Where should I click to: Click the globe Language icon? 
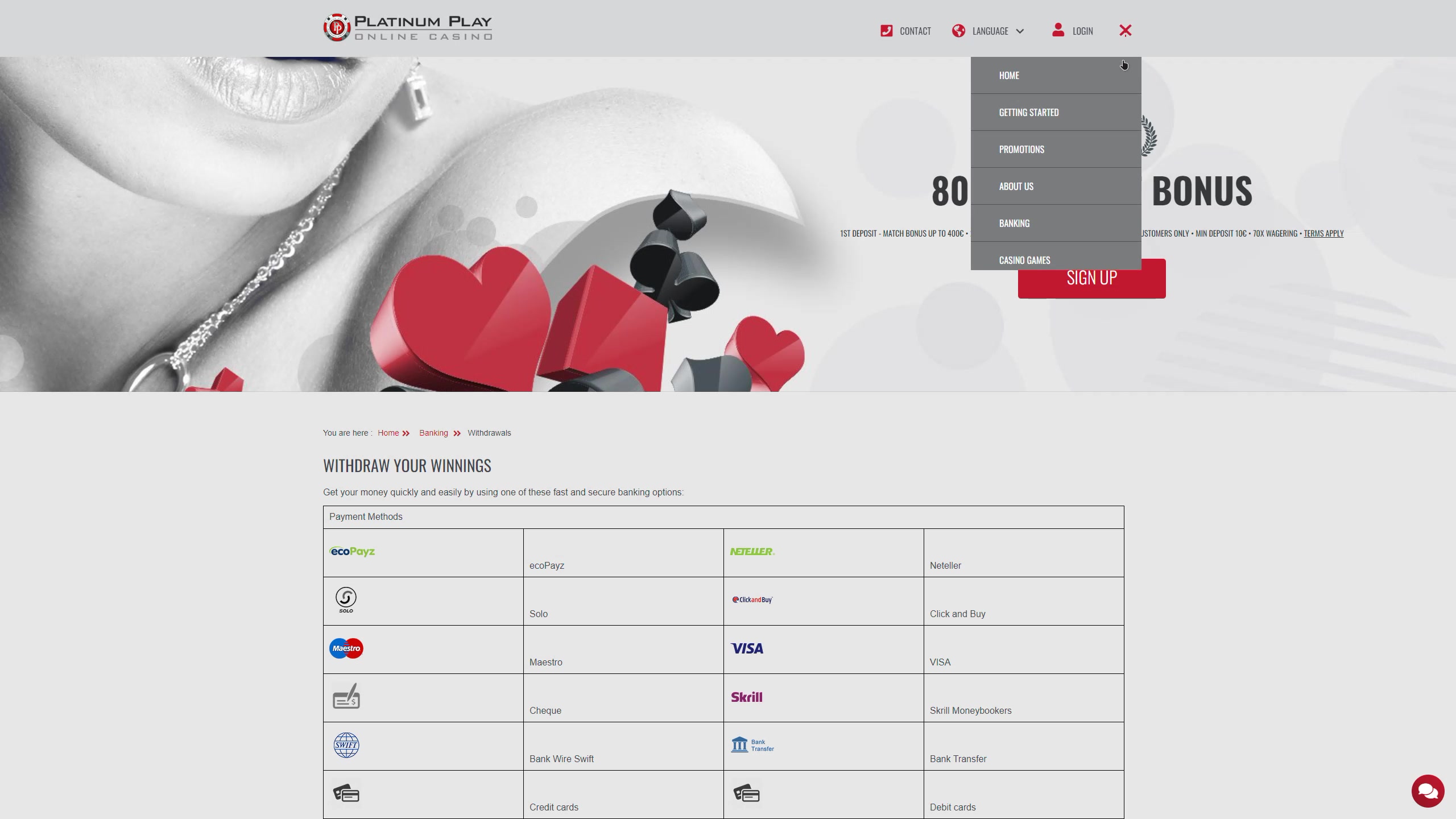coord(958,31)
